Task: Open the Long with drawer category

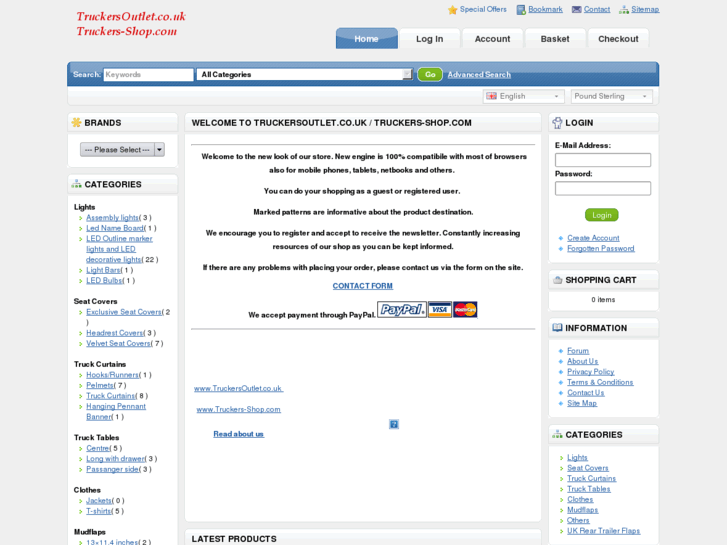Action: tap(115, 458)
